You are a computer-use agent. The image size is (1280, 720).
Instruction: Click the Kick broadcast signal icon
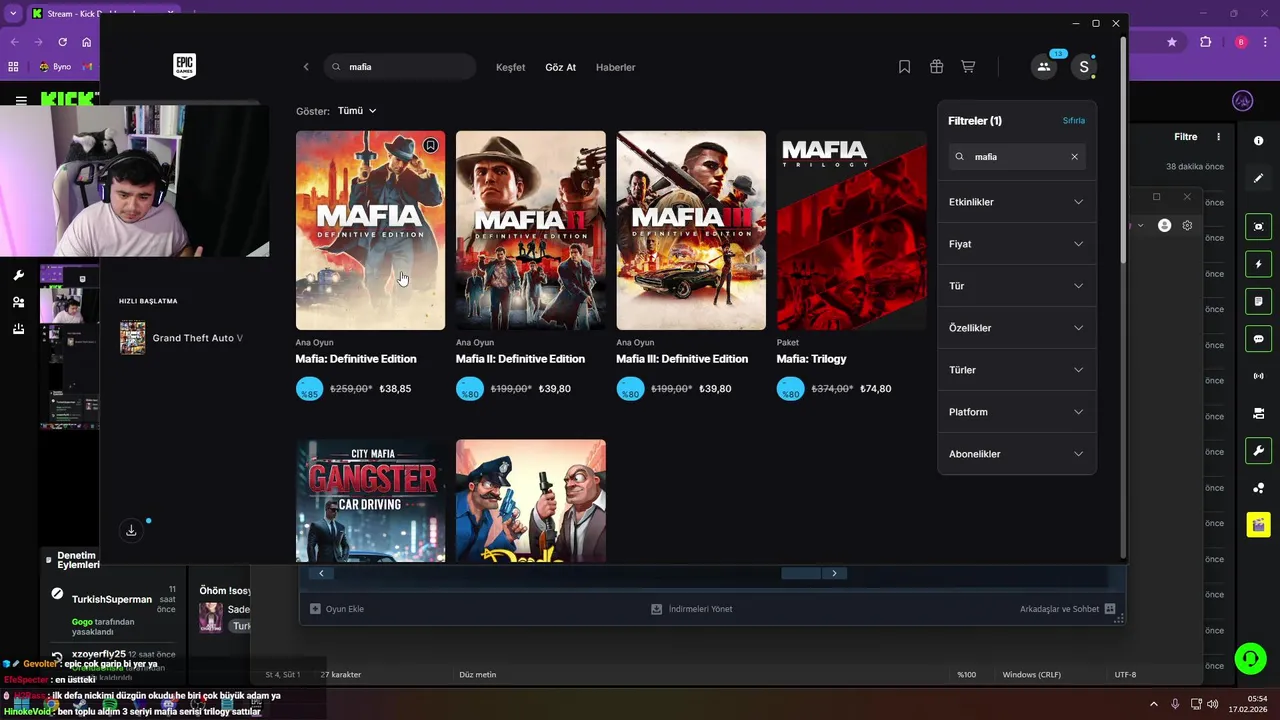[x=1258, y=376]
